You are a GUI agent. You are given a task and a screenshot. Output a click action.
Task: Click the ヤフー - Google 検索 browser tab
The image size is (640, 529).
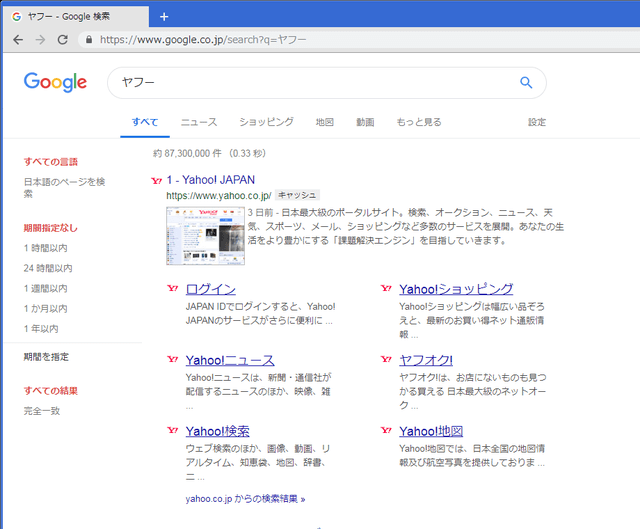click(x=77, y=17)
